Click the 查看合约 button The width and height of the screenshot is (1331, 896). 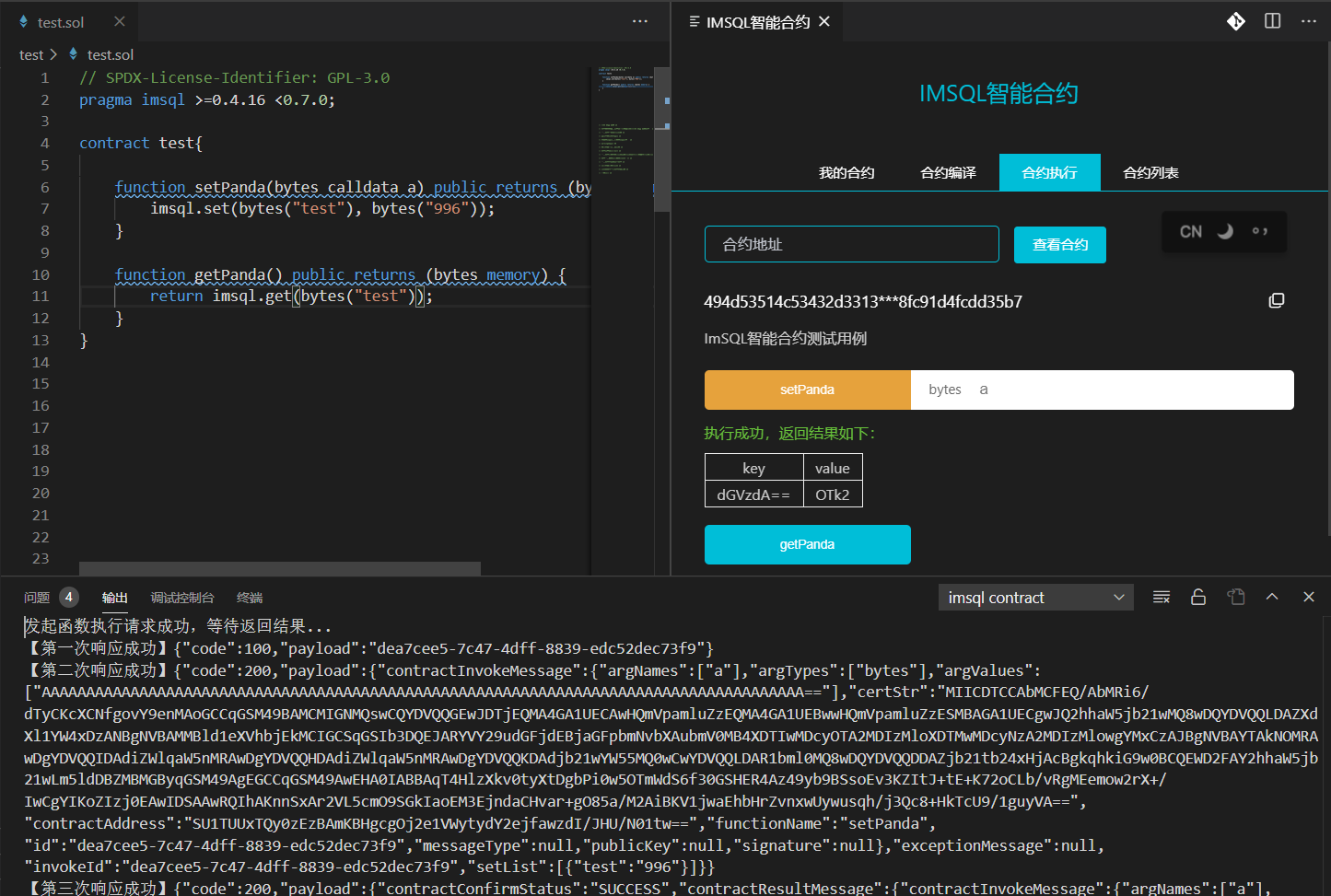click(x=1060, y=245)
